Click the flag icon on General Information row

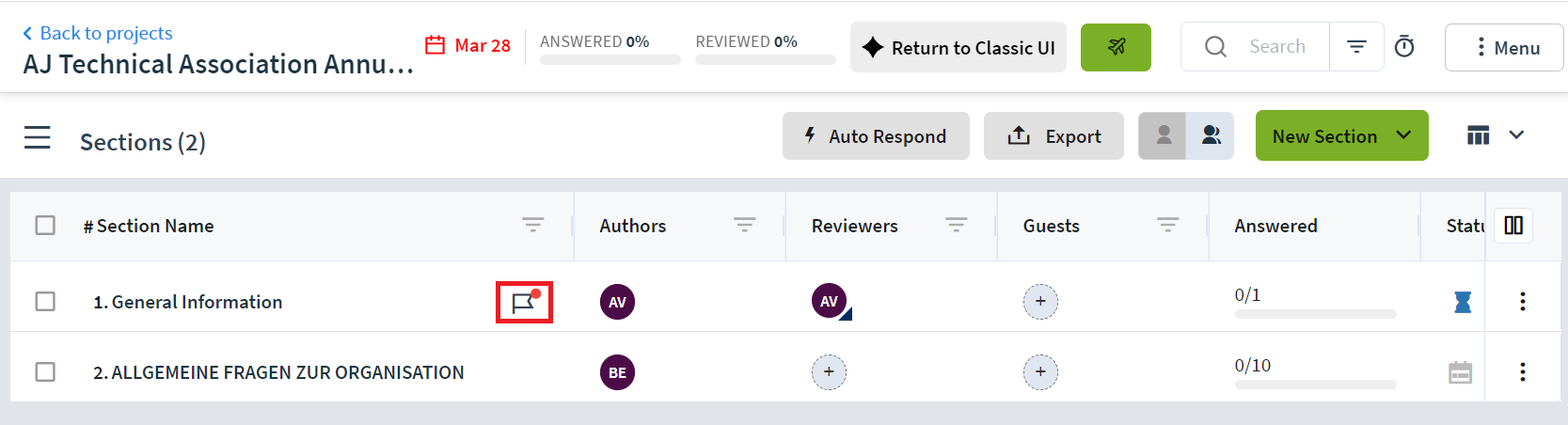(x=524, y=302)
